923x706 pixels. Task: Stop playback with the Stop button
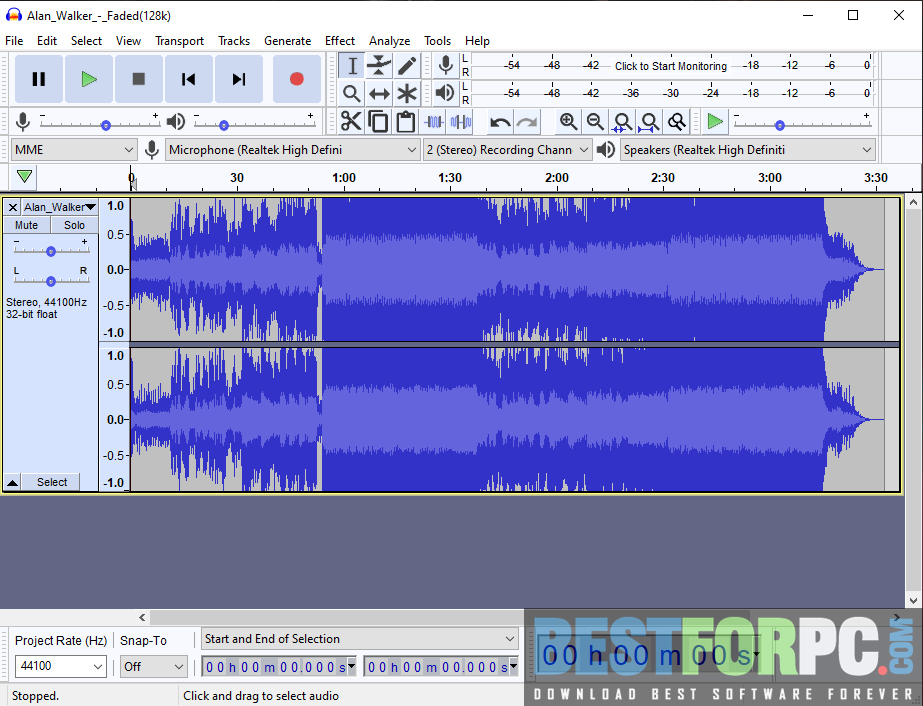[139, 79]
